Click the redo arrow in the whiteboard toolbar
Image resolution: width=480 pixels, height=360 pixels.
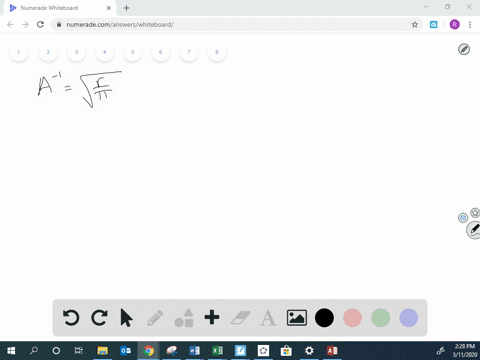coord(99,318)
